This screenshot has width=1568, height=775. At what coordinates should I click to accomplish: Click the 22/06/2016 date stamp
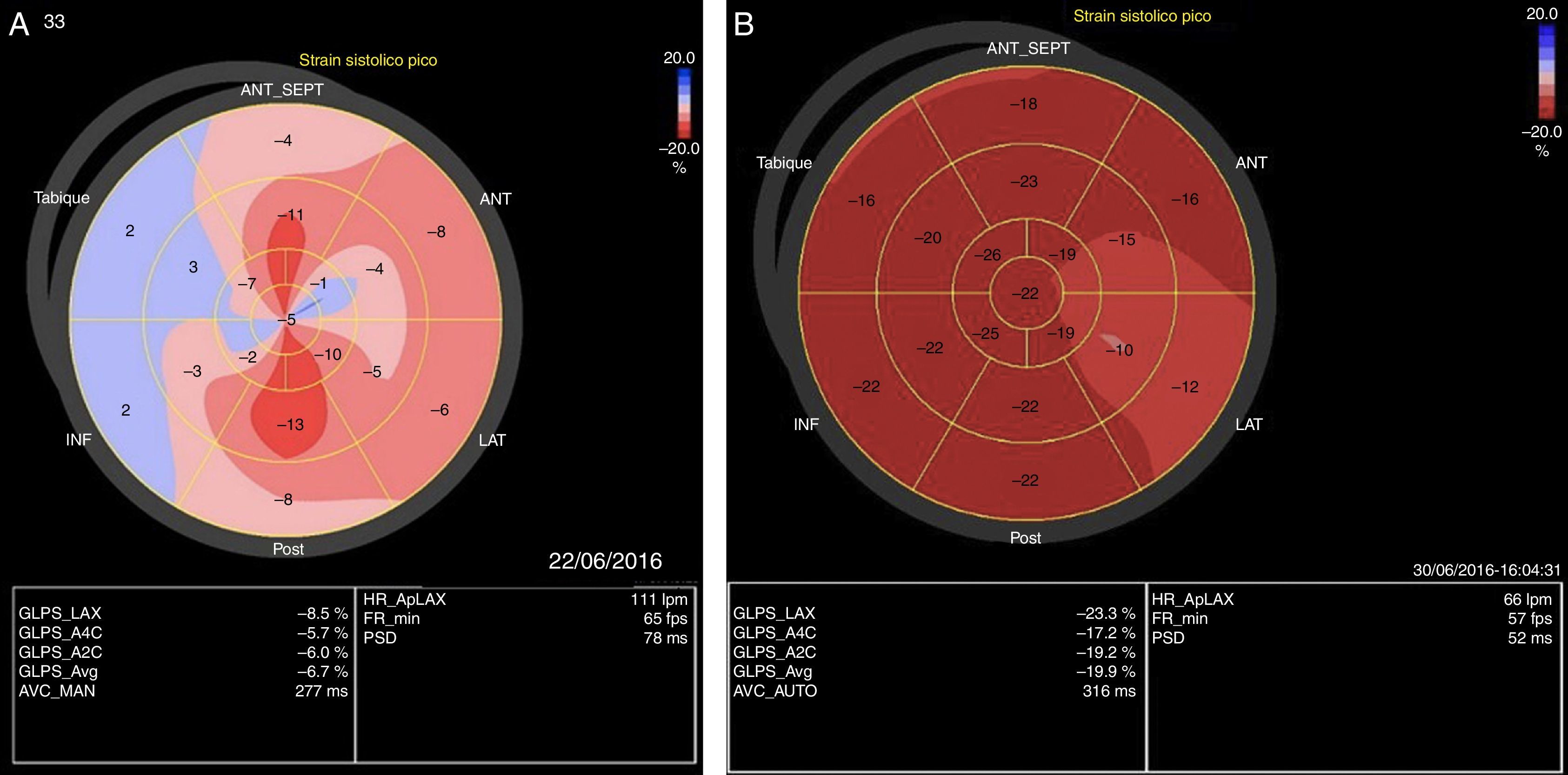[x=605, y=560]
